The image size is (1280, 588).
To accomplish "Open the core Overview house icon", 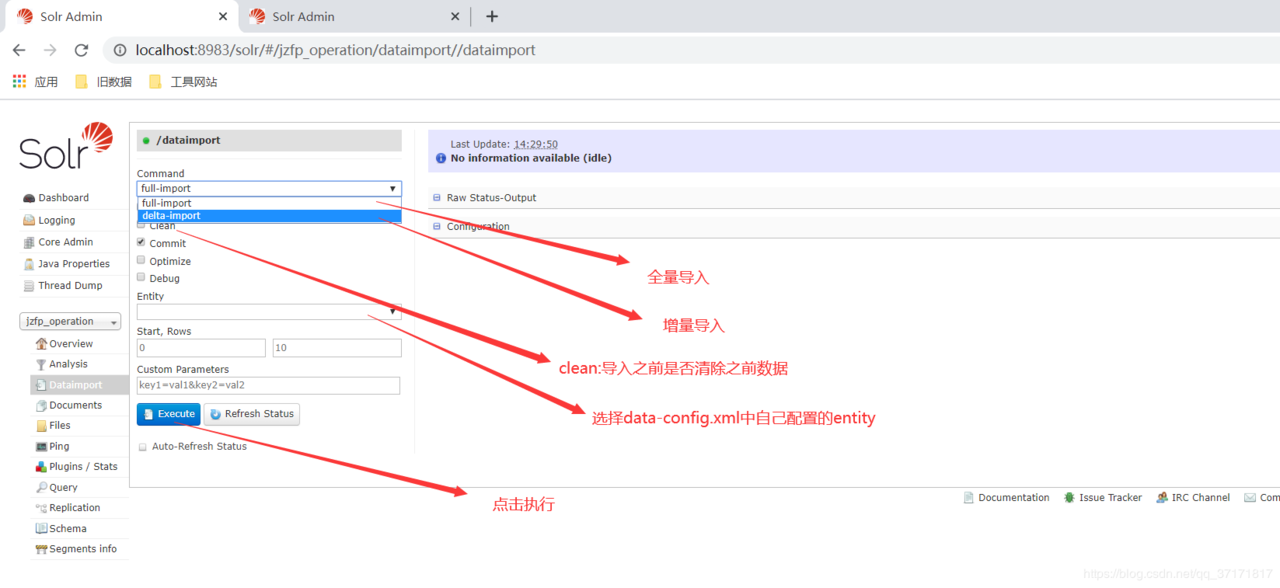I will tap(41, 343).
